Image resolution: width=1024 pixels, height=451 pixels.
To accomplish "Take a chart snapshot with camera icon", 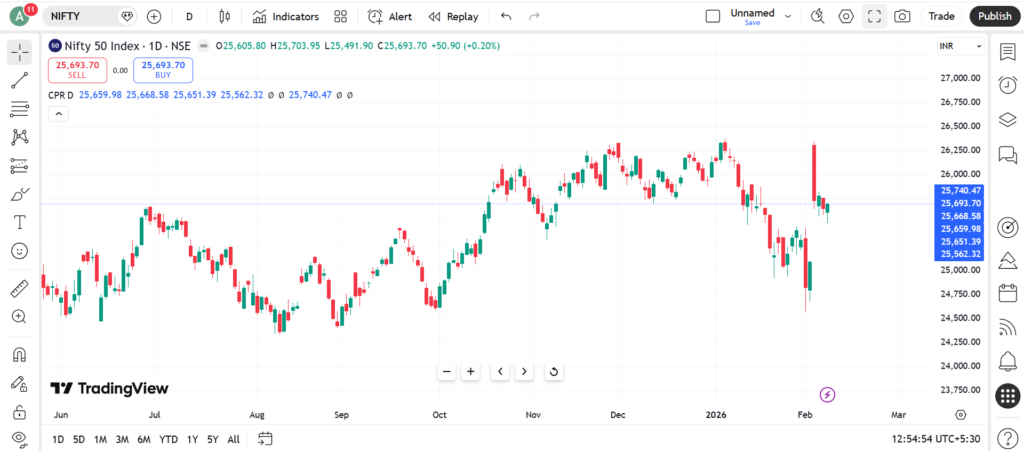I will [x=902, y=16].
